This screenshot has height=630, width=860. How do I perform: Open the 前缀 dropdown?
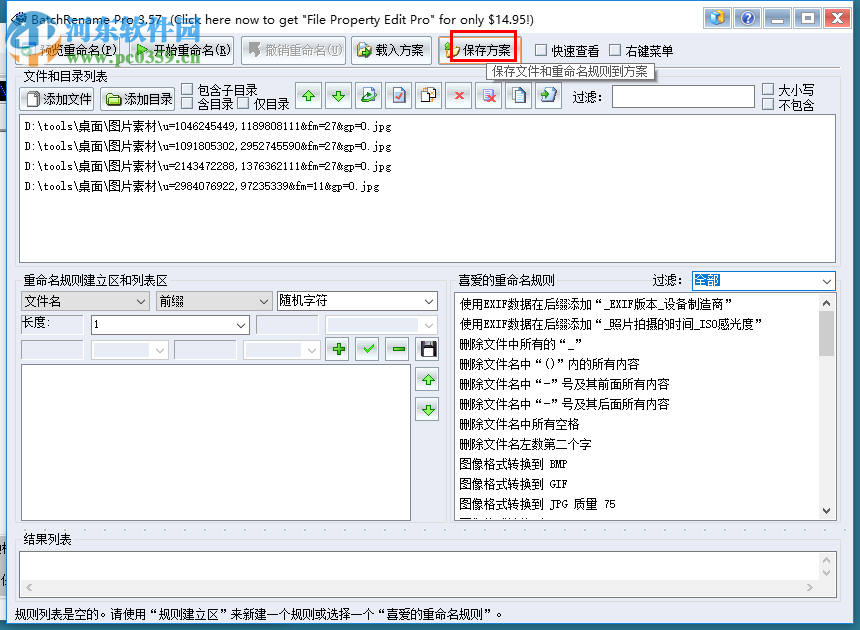212,300
